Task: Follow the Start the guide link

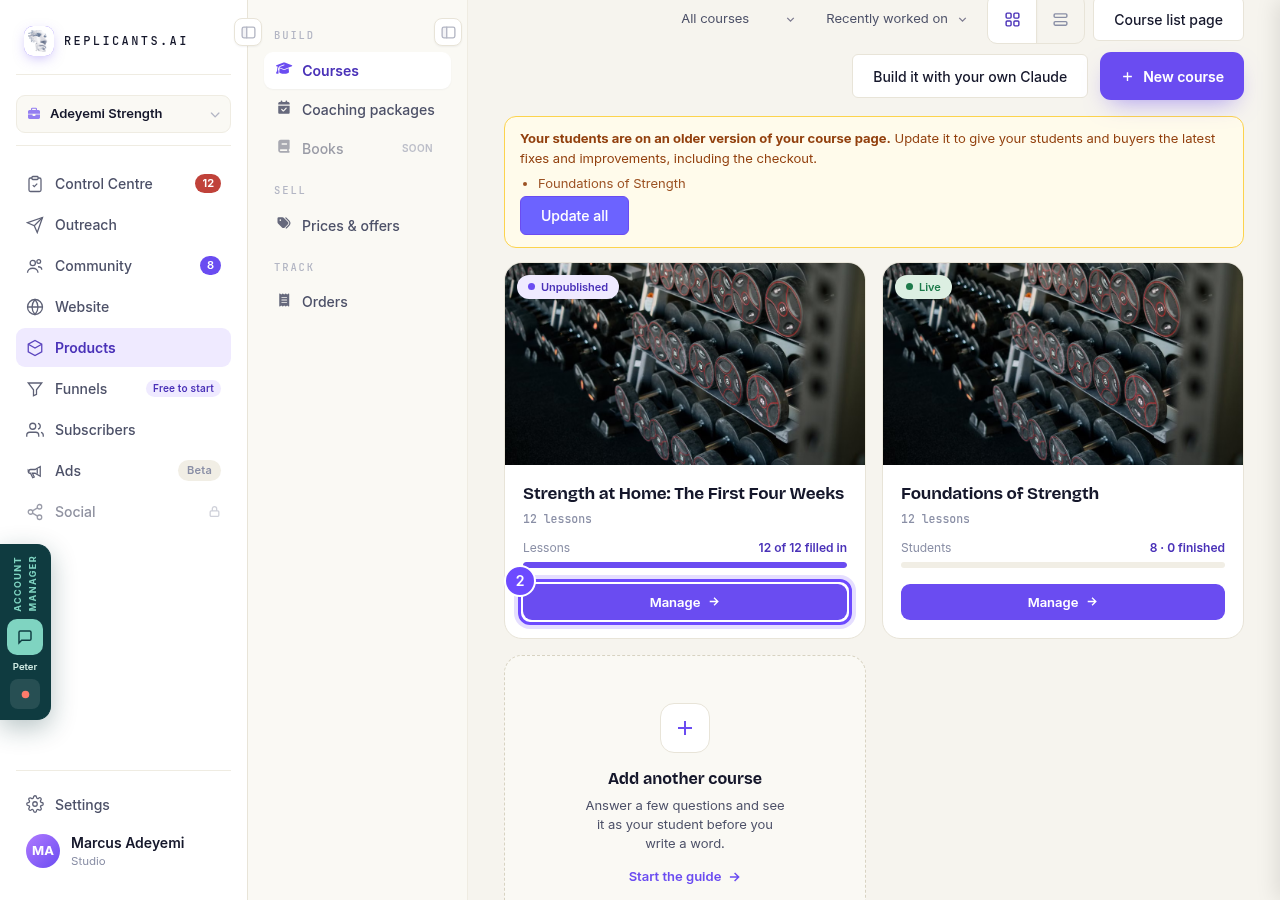Action: (685, 877)
